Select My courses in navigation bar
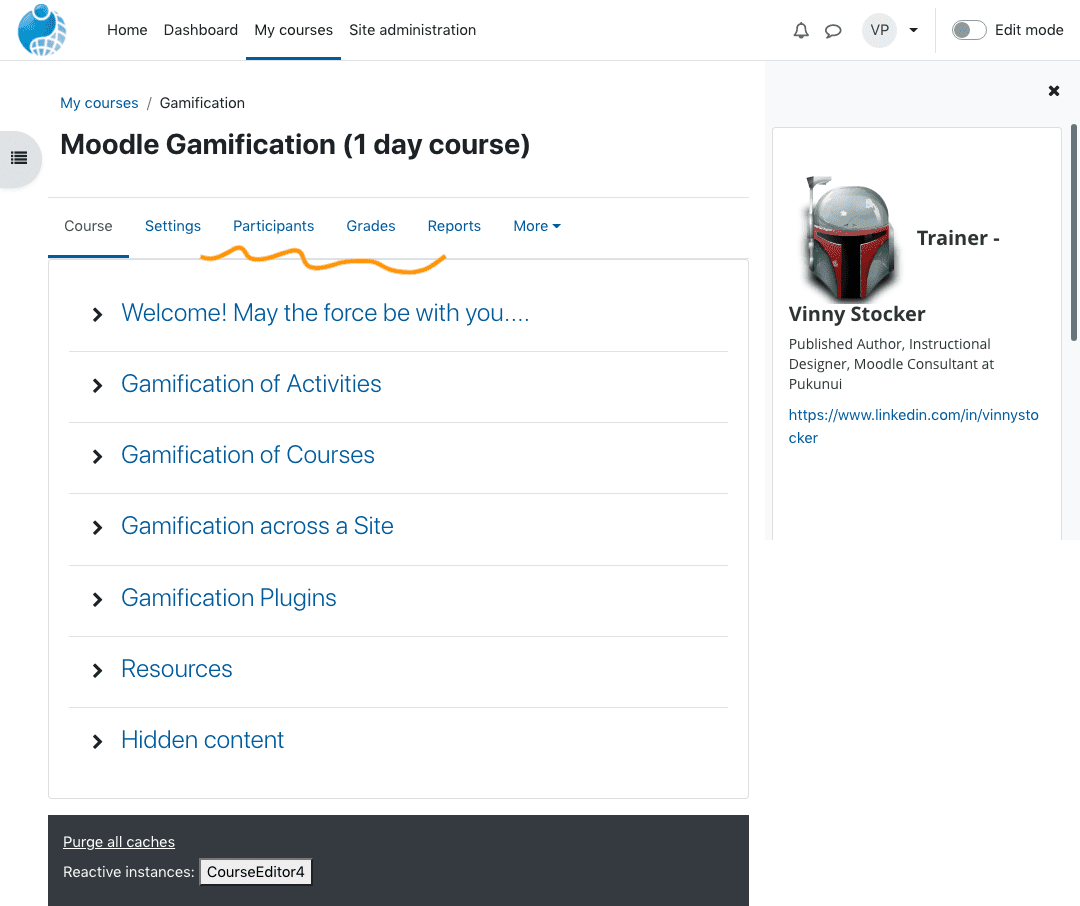This screenshot has height=906, width=1080. click(x=293, y=30)
